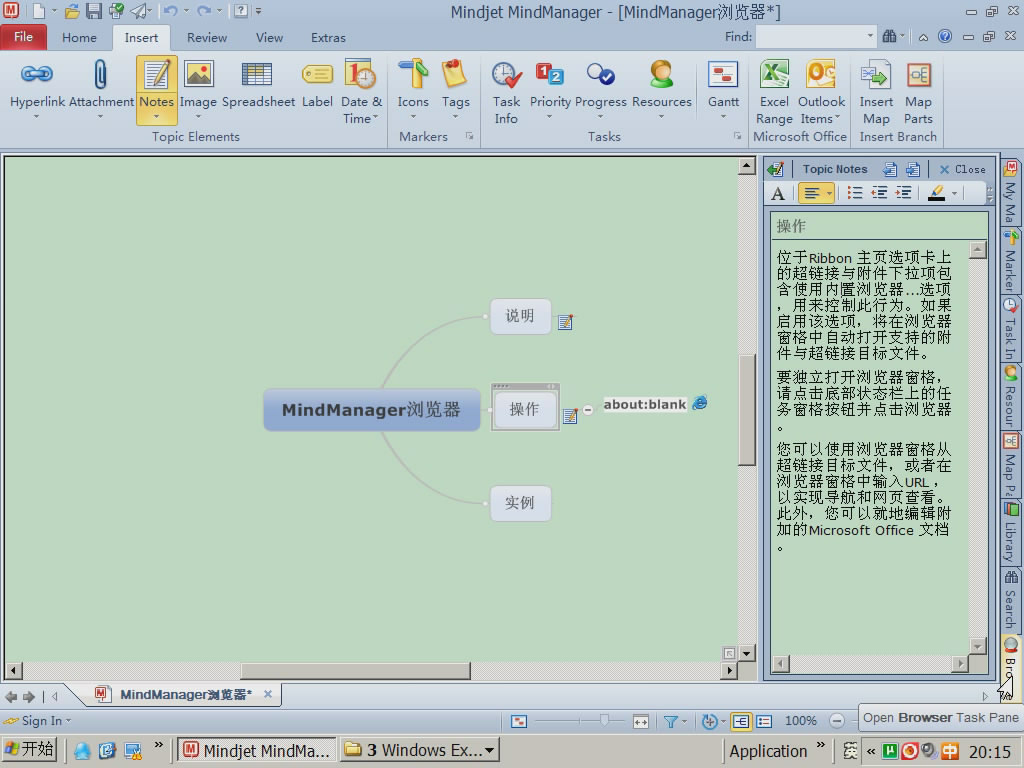Switch to the View ribbon tab
Viewport: 1024px width, 768px height.
point(269,37)
